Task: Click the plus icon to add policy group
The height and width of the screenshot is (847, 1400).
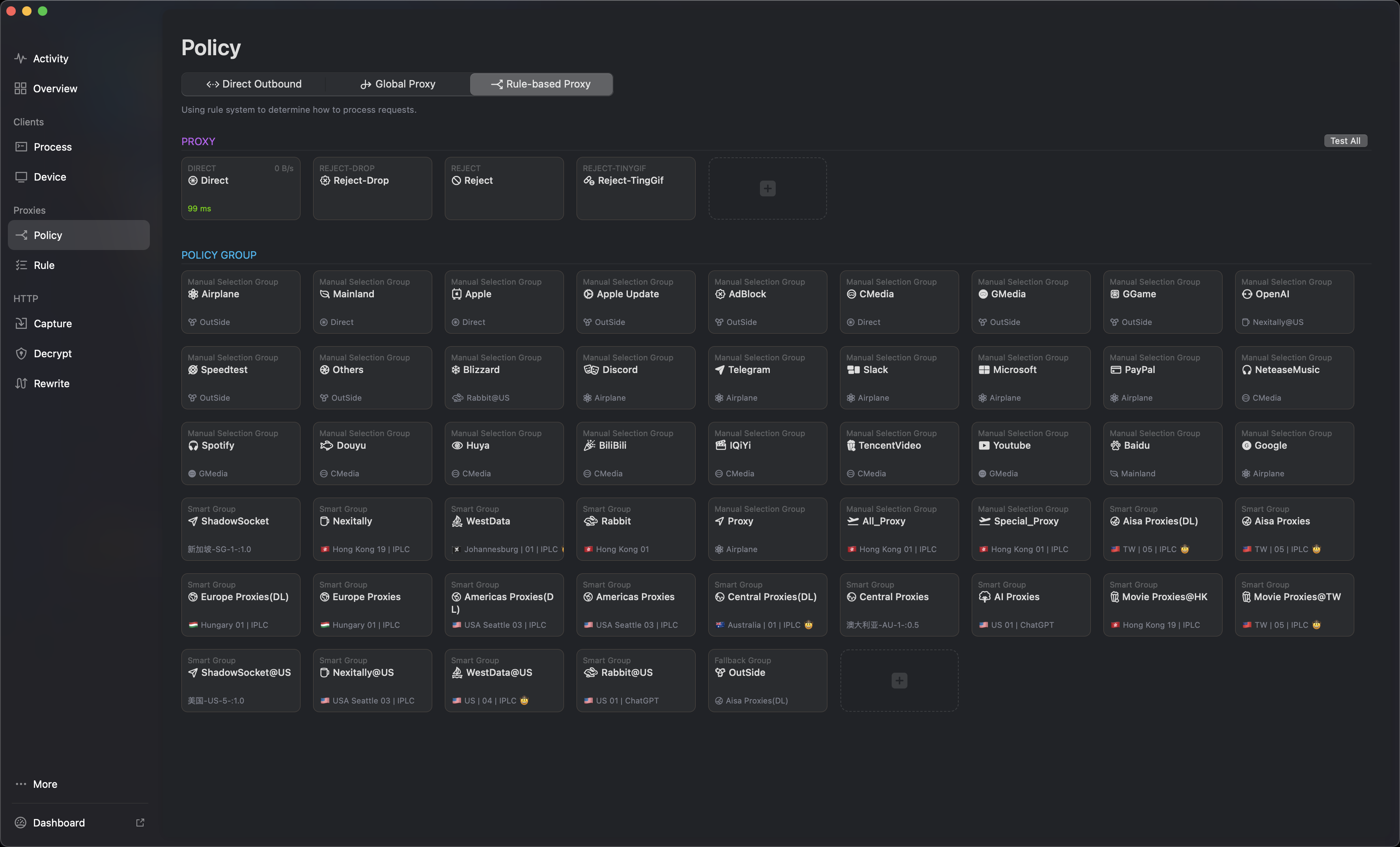Action: pos(899,681)
